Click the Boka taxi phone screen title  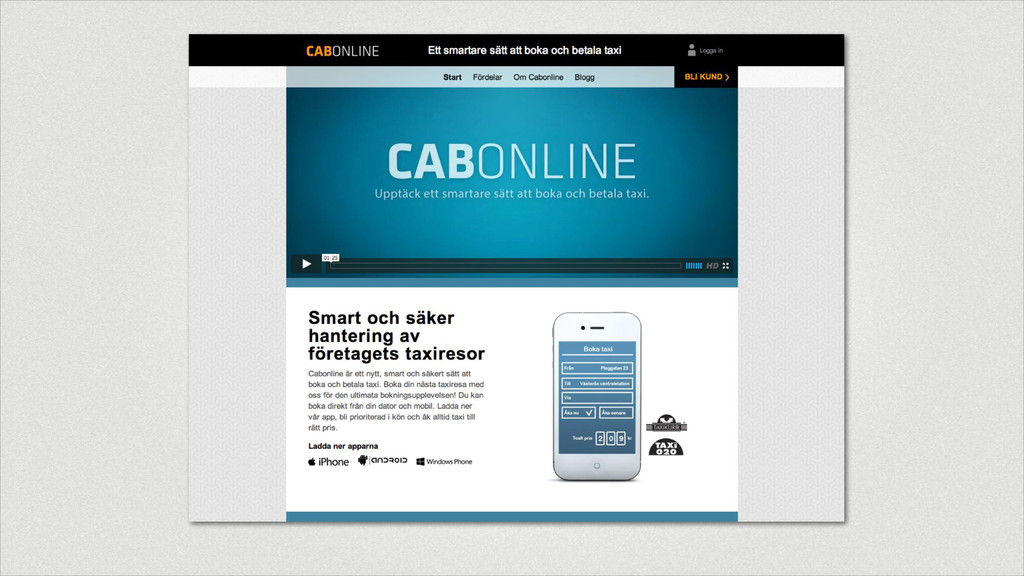tap(598, 349)
